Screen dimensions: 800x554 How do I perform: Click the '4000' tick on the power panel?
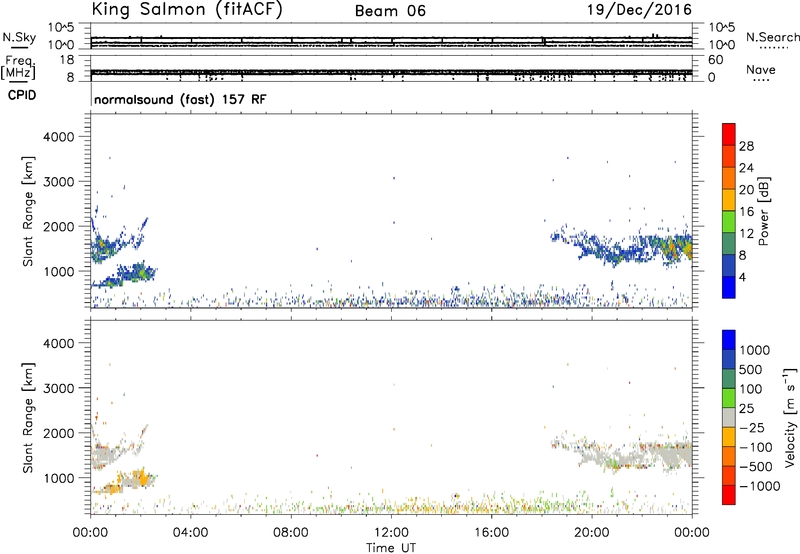[x=58, y=137]
